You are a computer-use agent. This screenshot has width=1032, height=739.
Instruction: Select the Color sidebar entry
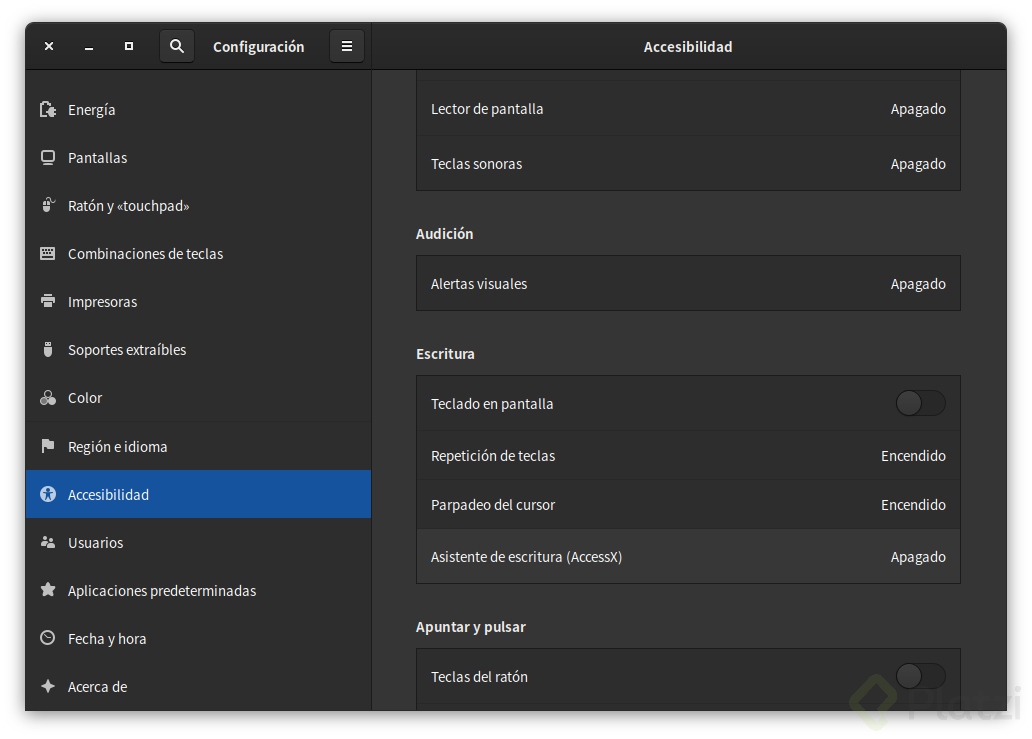click(x=198, y=398)
